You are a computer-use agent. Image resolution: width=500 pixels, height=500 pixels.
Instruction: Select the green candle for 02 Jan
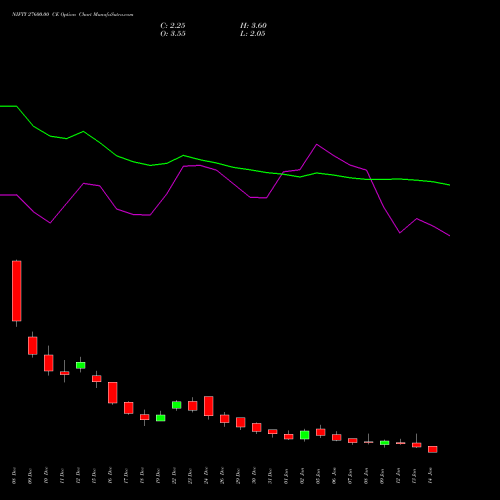[305, 435]
